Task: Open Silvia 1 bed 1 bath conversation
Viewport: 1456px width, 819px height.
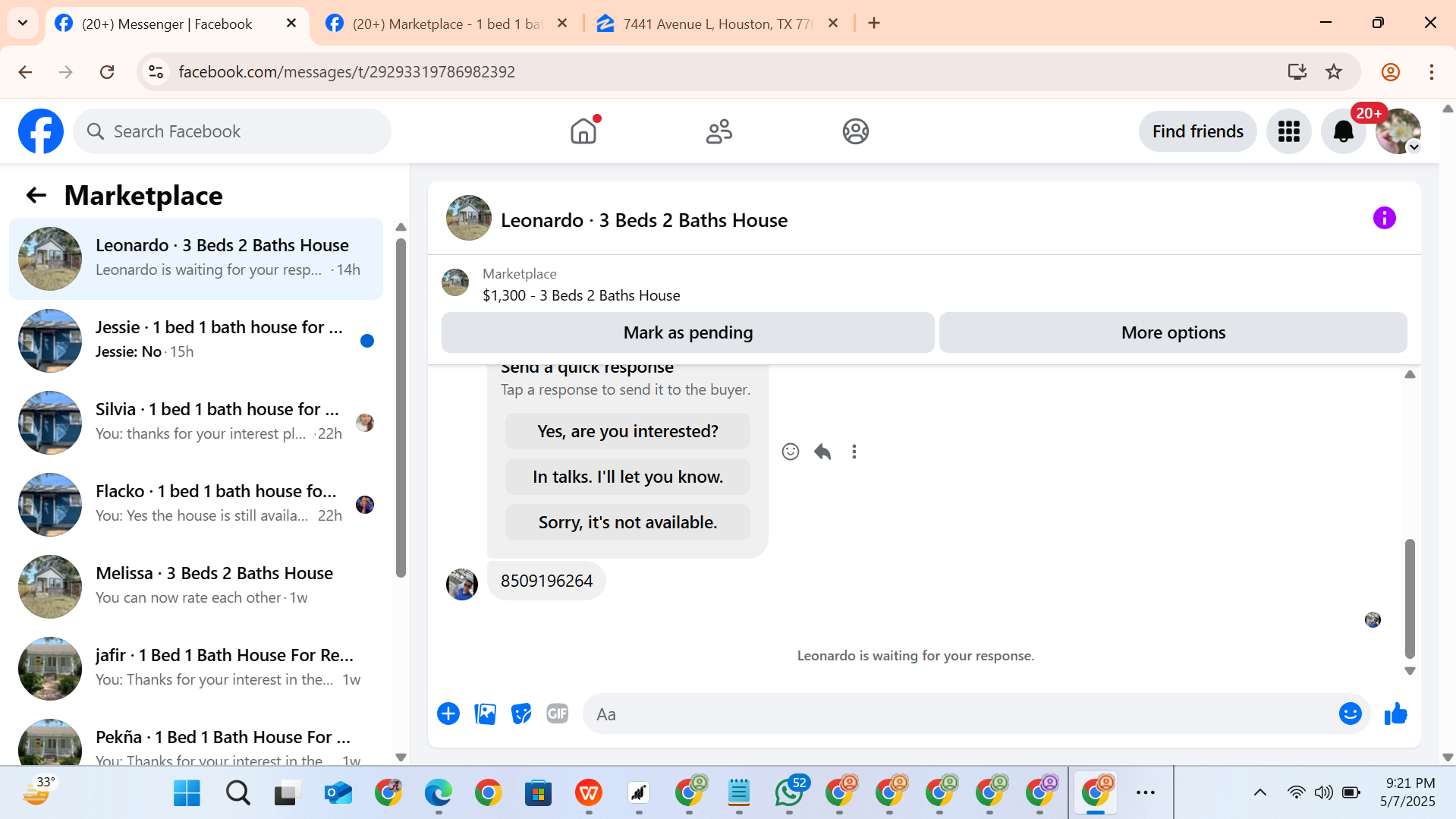Action: [197, 422]
